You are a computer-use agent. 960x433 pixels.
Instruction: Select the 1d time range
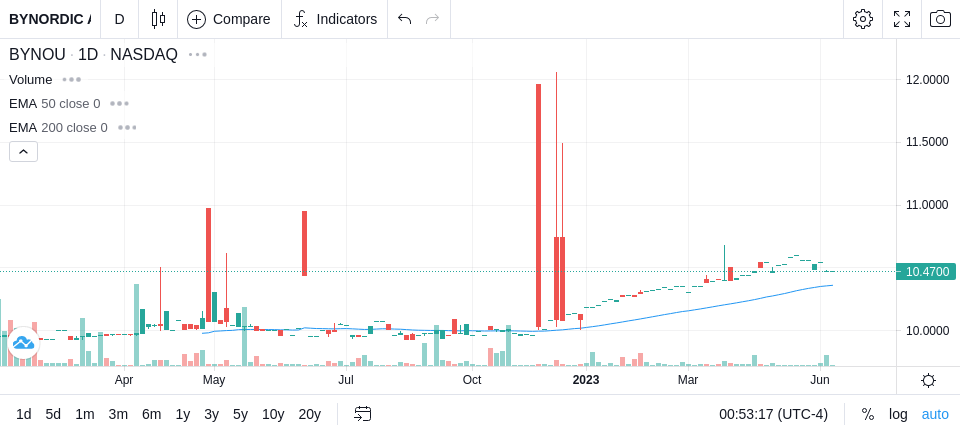click(24, 414)
